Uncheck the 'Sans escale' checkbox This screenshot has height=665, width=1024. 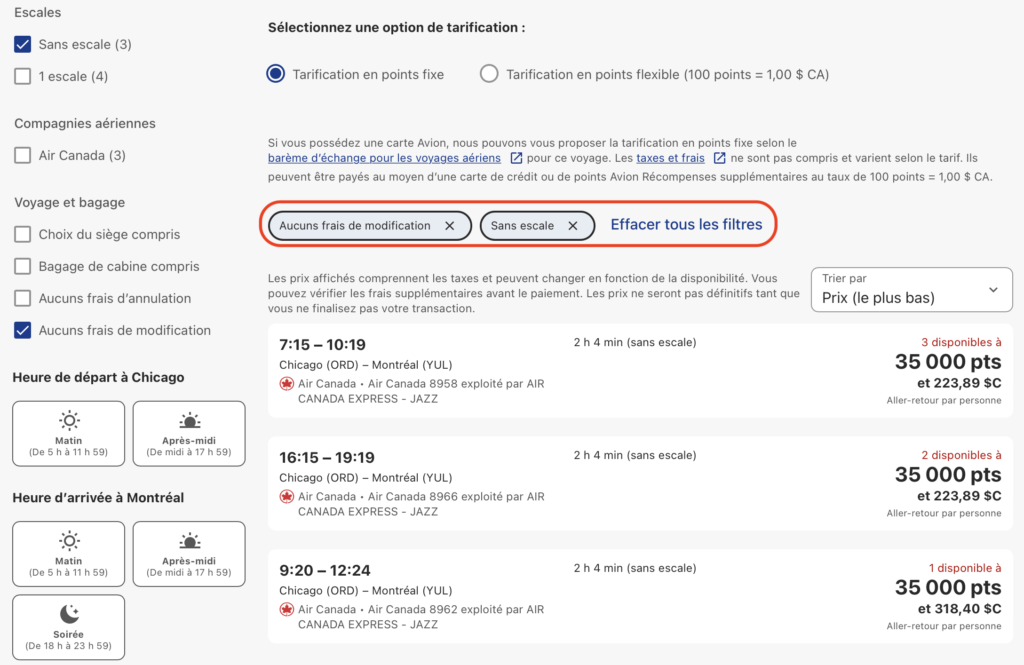23,44
